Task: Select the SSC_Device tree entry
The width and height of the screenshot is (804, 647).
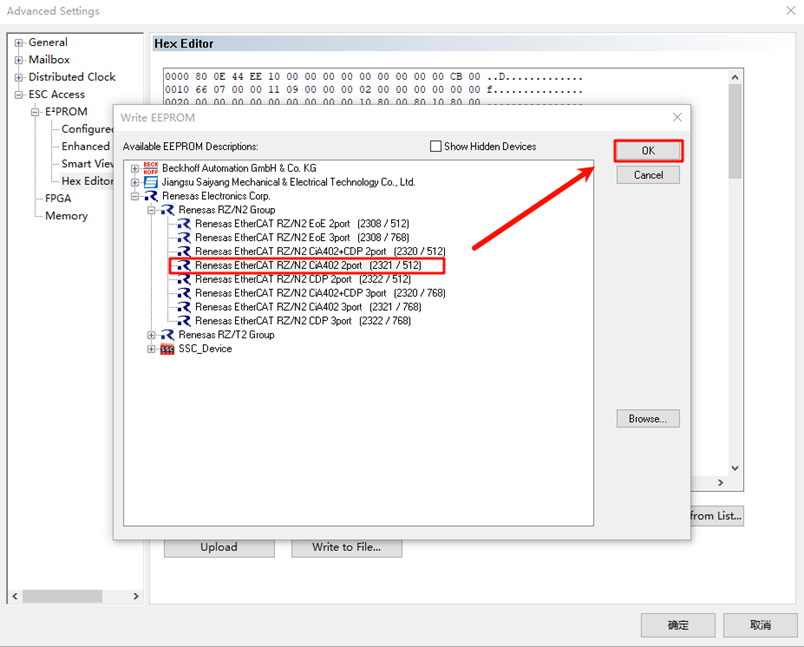Action: pyautogui.click(x=205, y=349)
